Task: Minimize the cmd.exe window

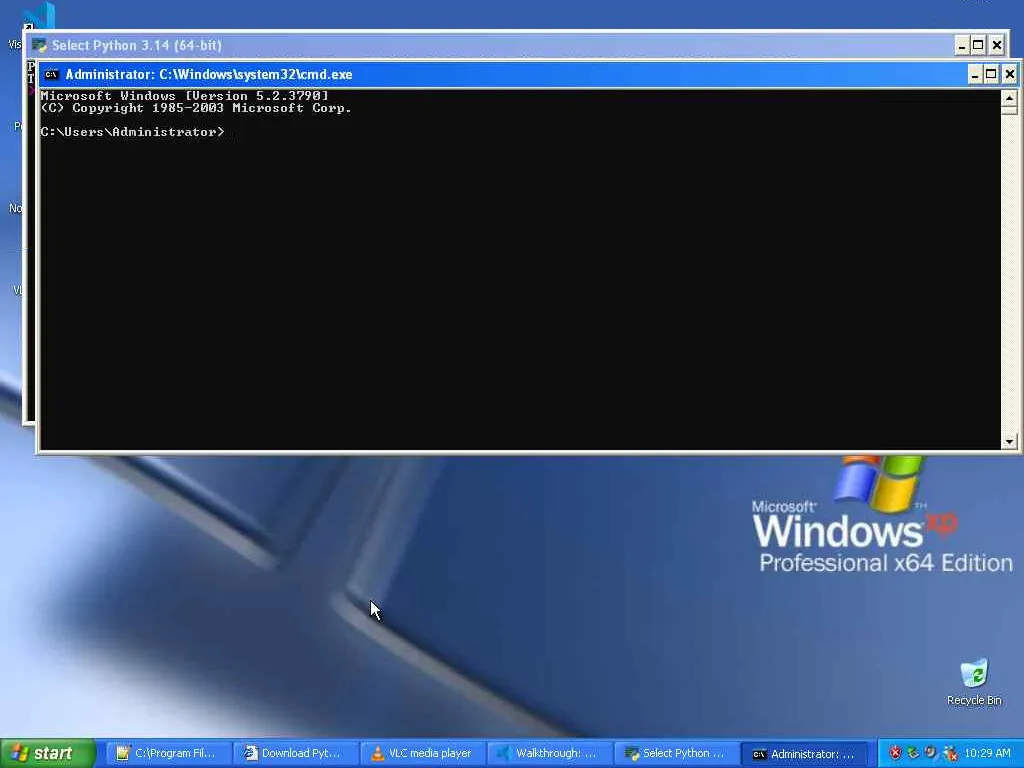Action: pos(974,74)
